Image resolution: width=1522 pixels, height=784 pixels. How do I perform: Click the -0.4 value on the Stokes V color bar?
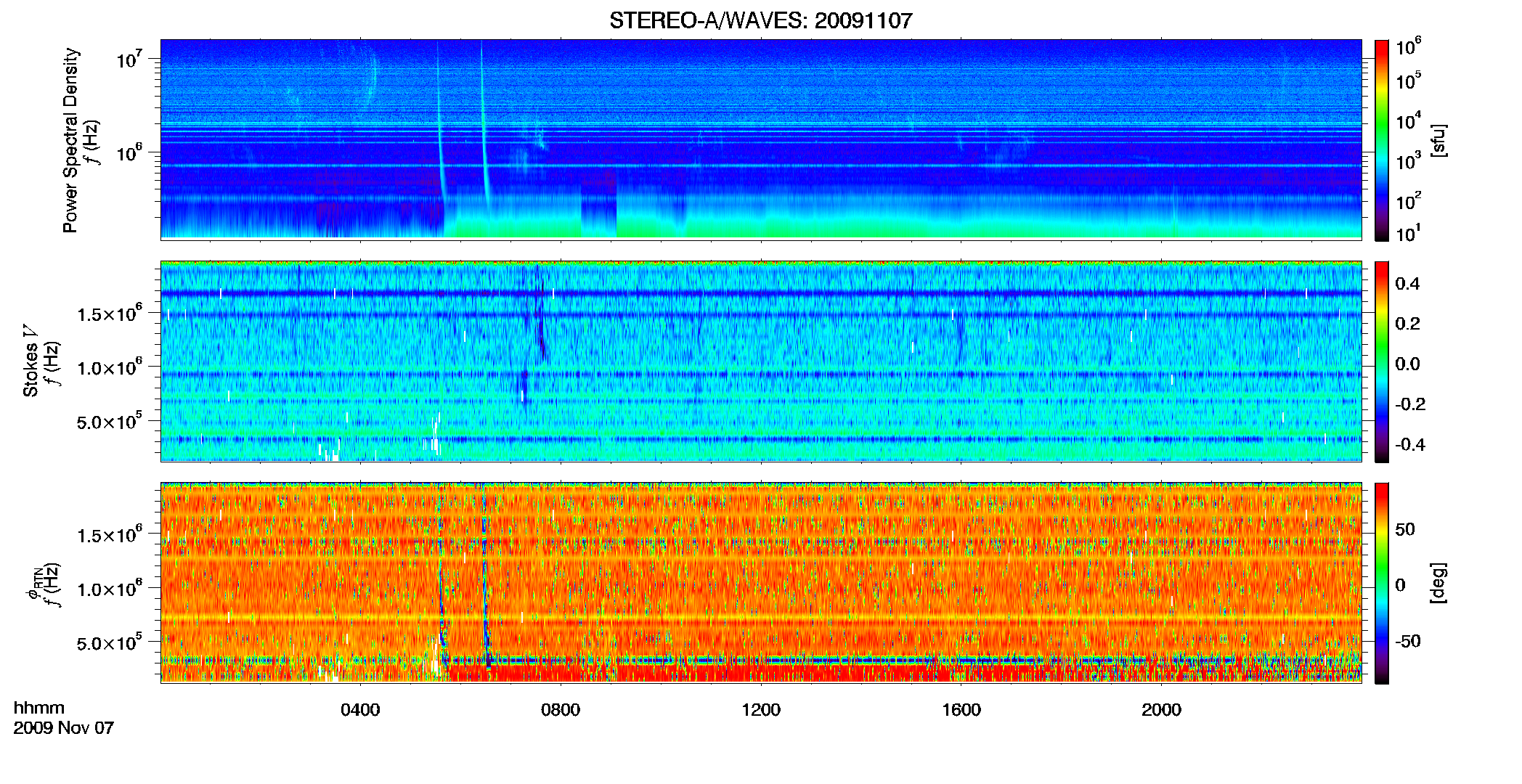click(1410, 444)
